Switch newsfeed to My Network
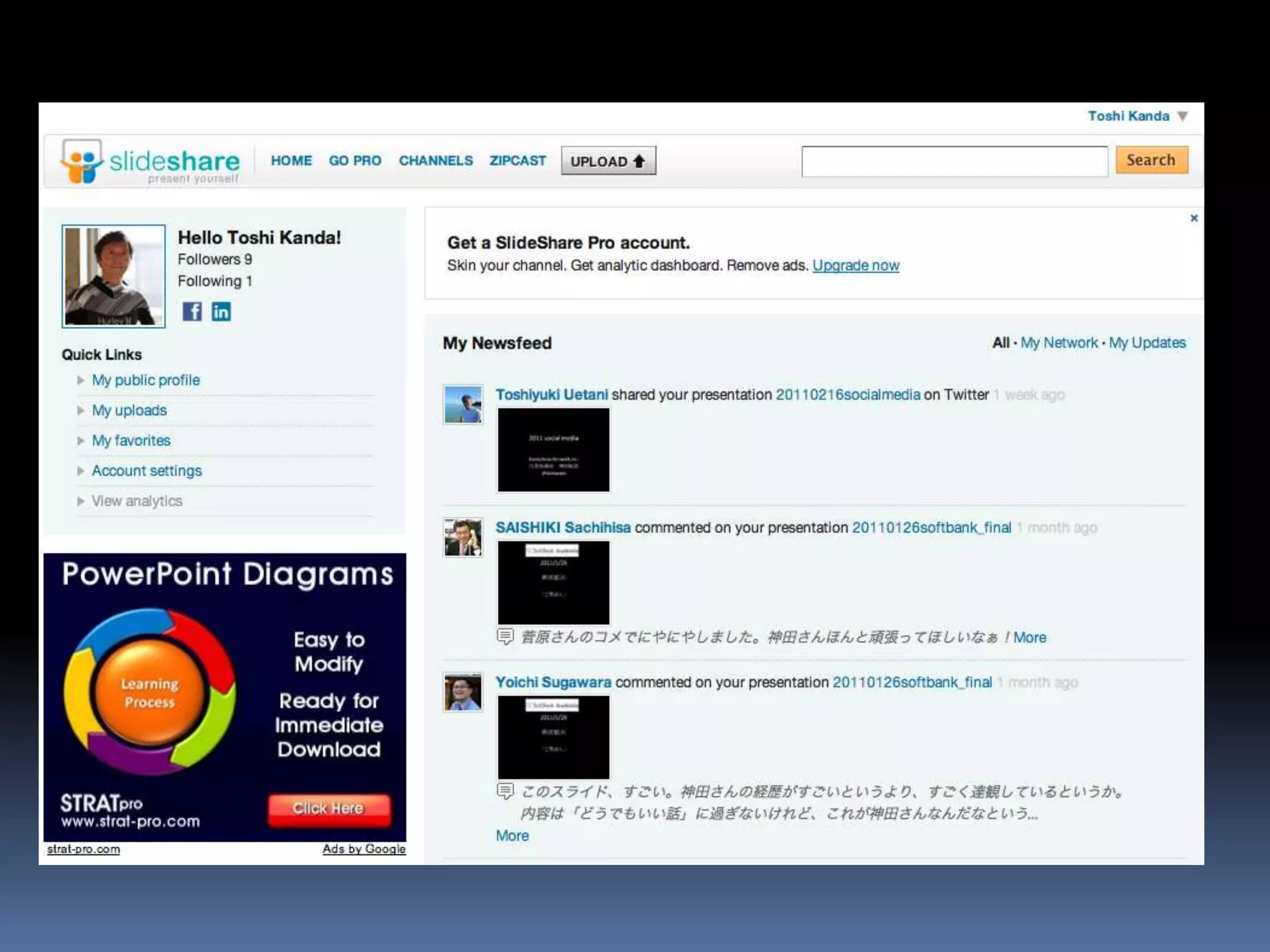 tap(1059, 343)
